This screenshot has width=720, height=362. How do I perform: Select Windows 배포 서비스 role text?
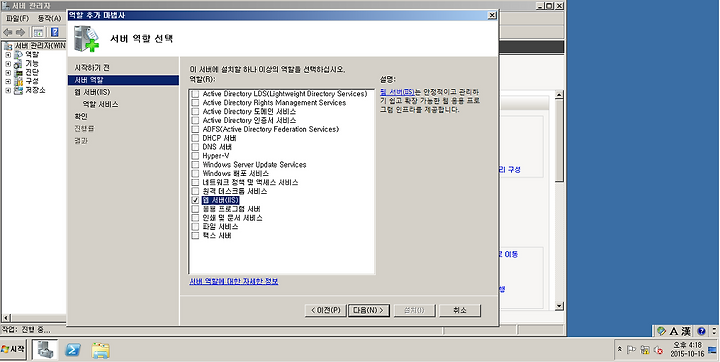click(x=236, y=174)
